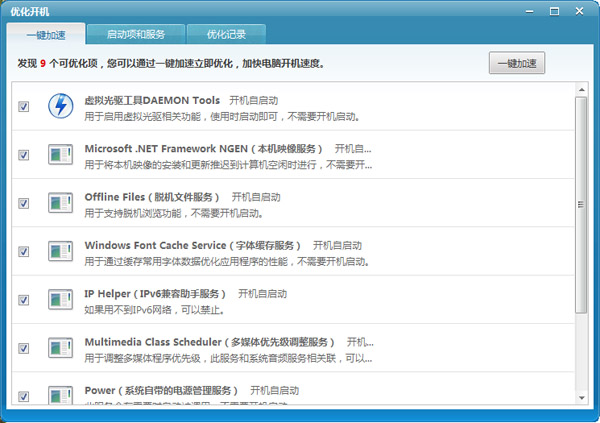Click the Offline Files service icon

(61, 203)
